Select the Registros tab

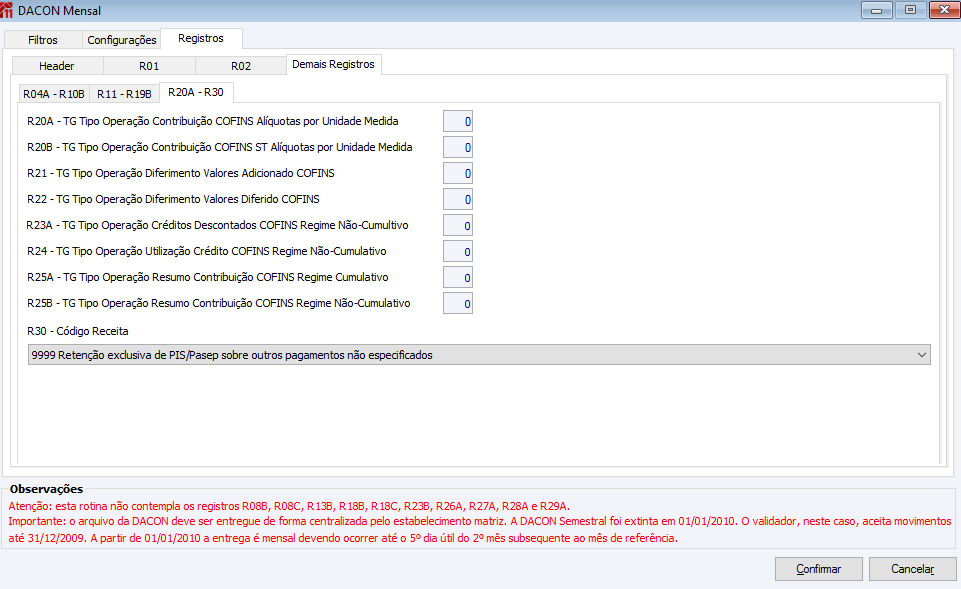tap(201, 38)
